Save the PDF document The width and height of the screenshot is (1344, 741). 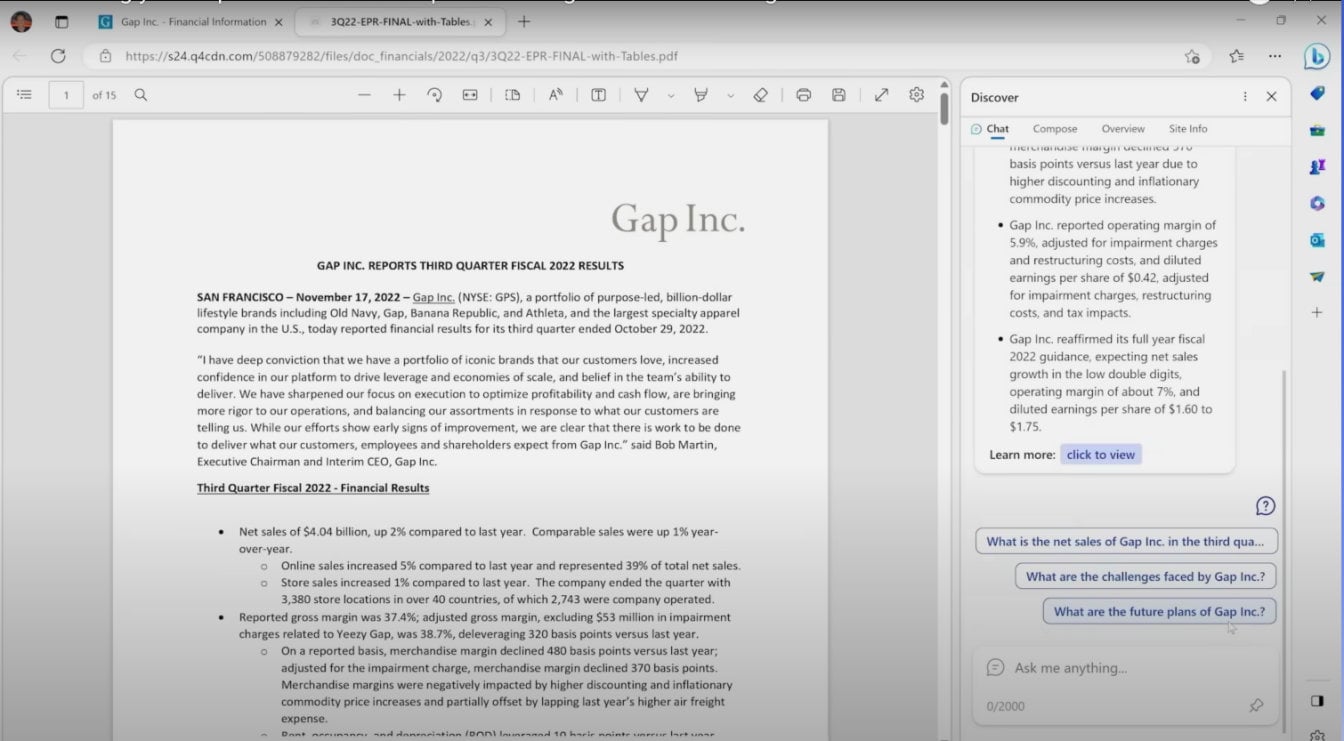click(839, 95)
